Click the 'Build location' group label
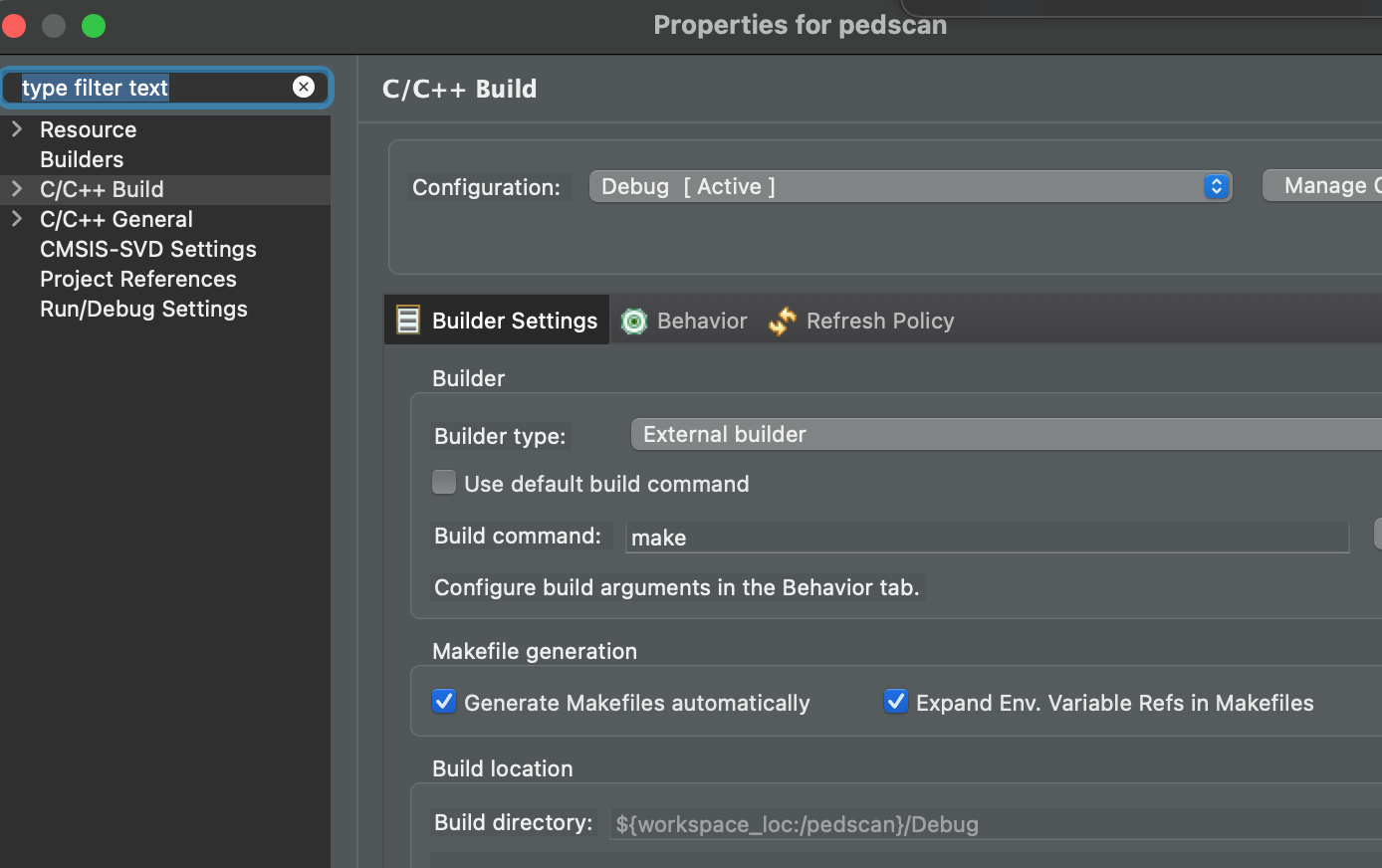 [503, 768]
